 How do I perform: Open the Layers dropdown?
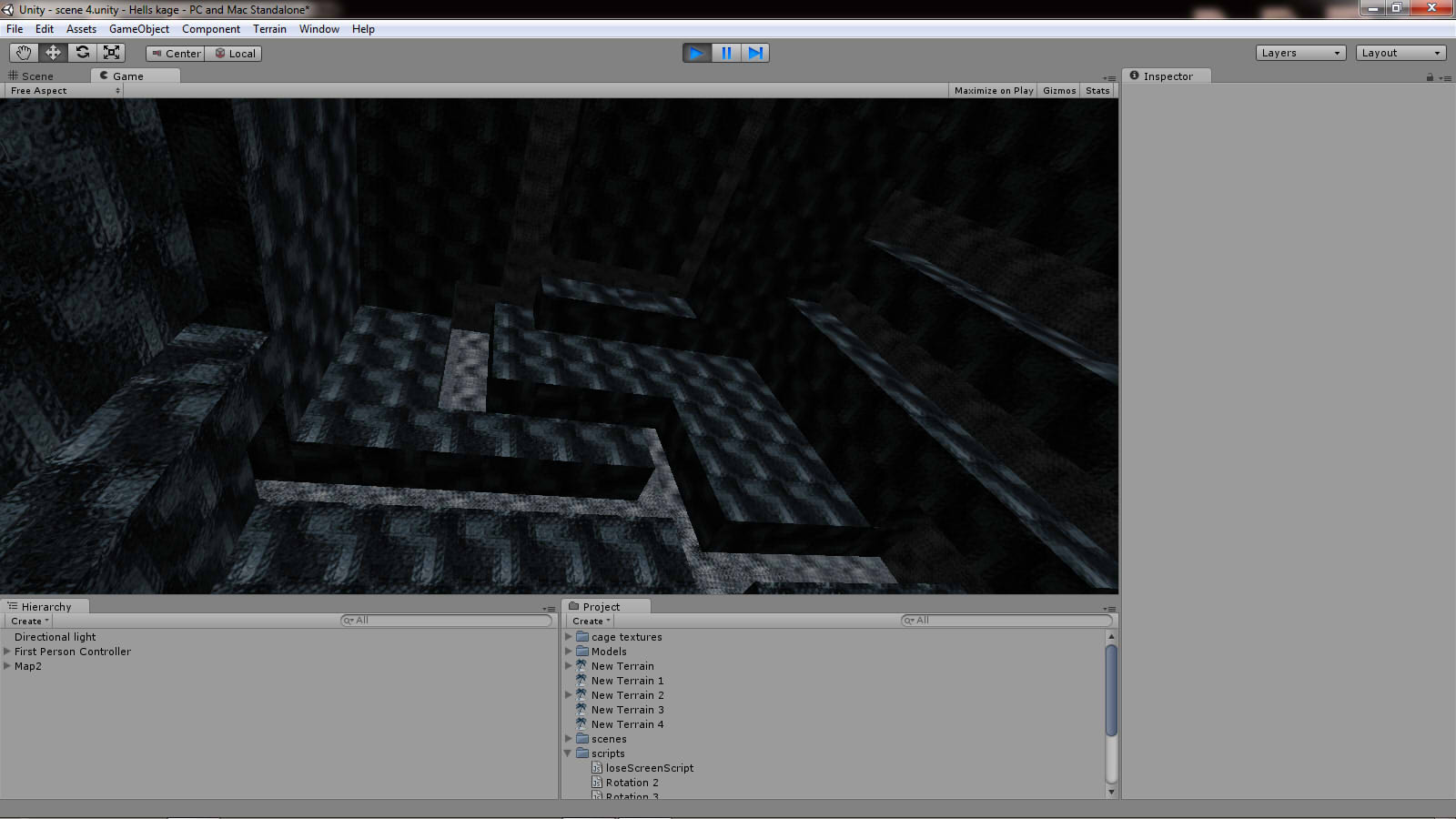pyautogui.click(x=1300, y=53)
